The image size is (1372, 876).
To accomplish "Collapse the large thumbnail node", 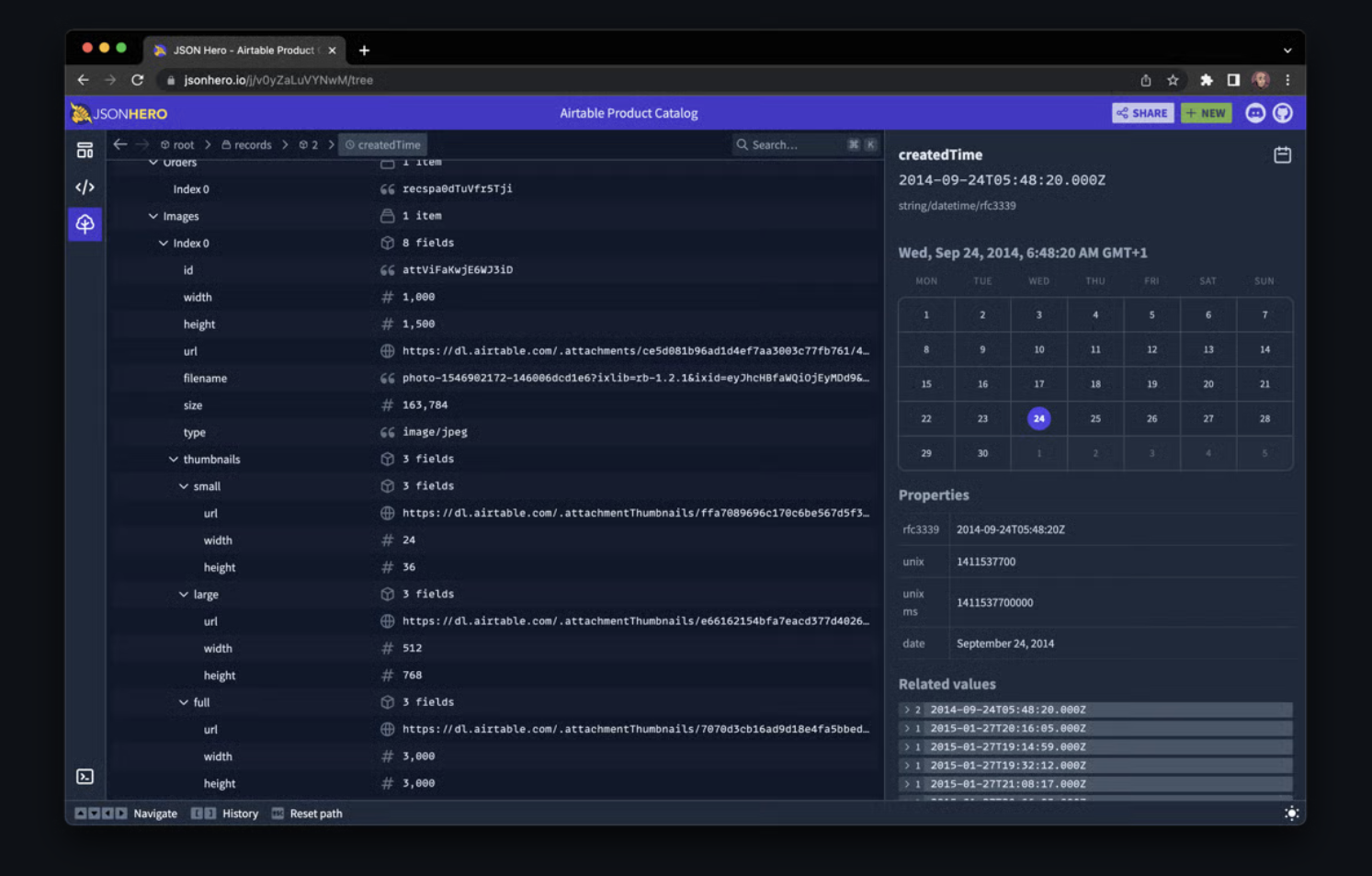I will (x=184, y=595).
